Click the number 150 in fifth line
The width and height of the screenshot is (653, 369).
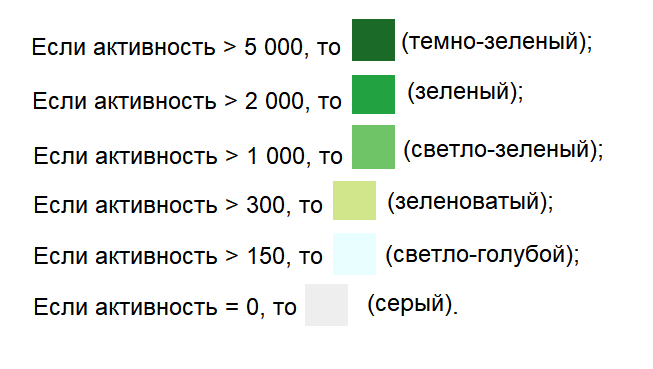point(267,256)
